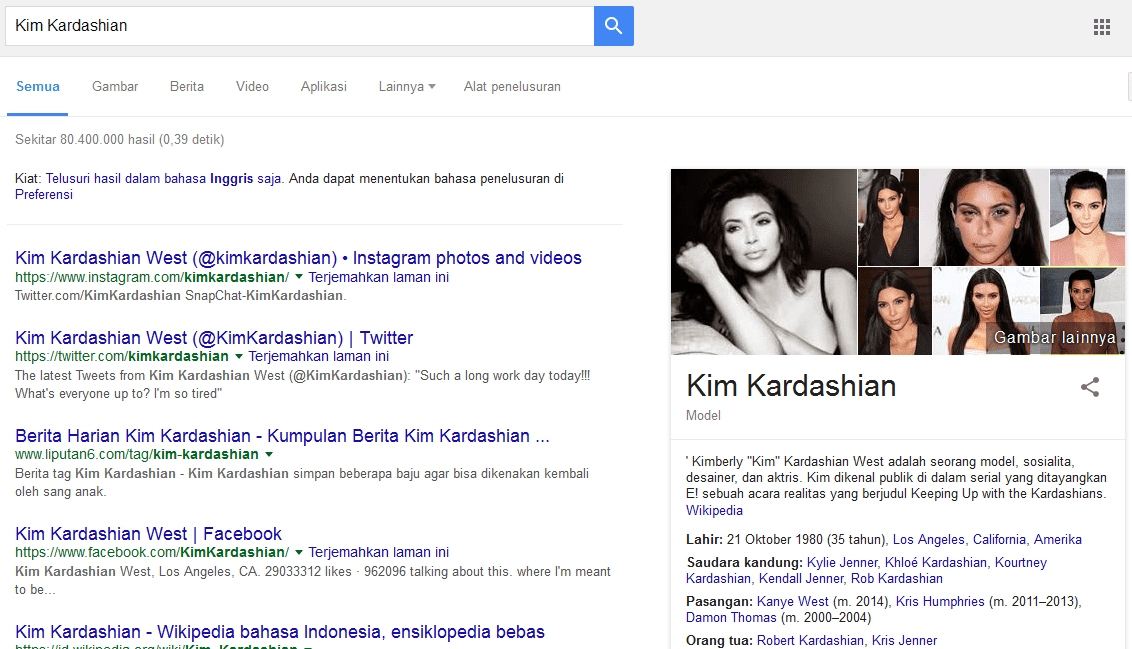
Task: Open the bruised-face image thumbnail
Action: click(x=984, y=217)
